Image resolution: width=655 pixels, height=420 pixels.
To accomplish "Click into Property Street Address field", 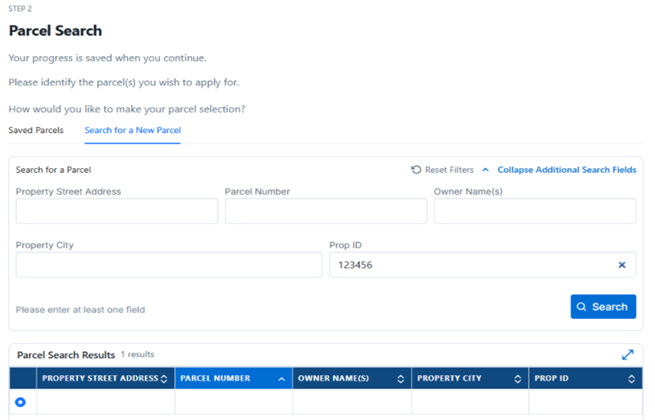I will coord(116,211).
